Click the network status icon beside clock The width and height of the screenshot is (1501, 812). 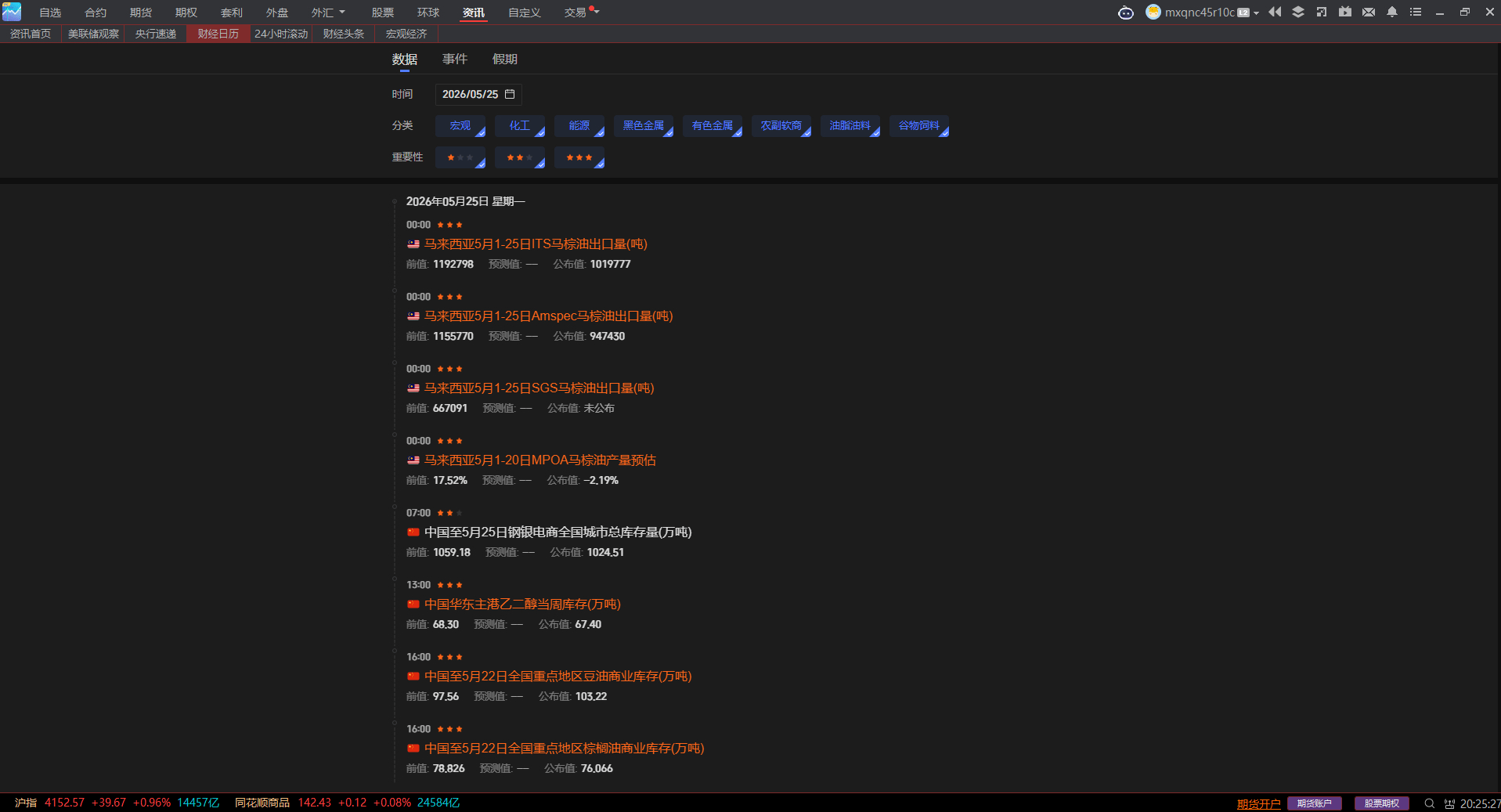[x=1449, y=803]
